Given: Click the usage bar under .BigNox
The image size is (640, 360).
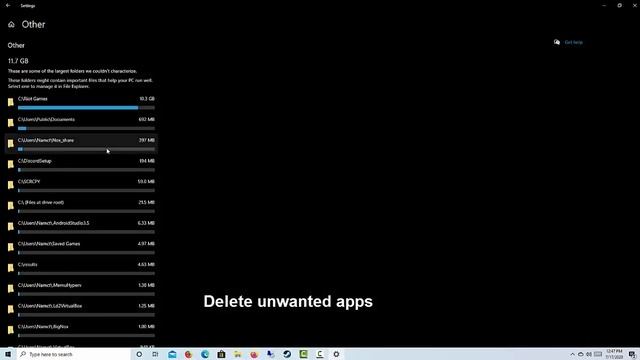Looking at the screenshot, I should tap(86, 336).
